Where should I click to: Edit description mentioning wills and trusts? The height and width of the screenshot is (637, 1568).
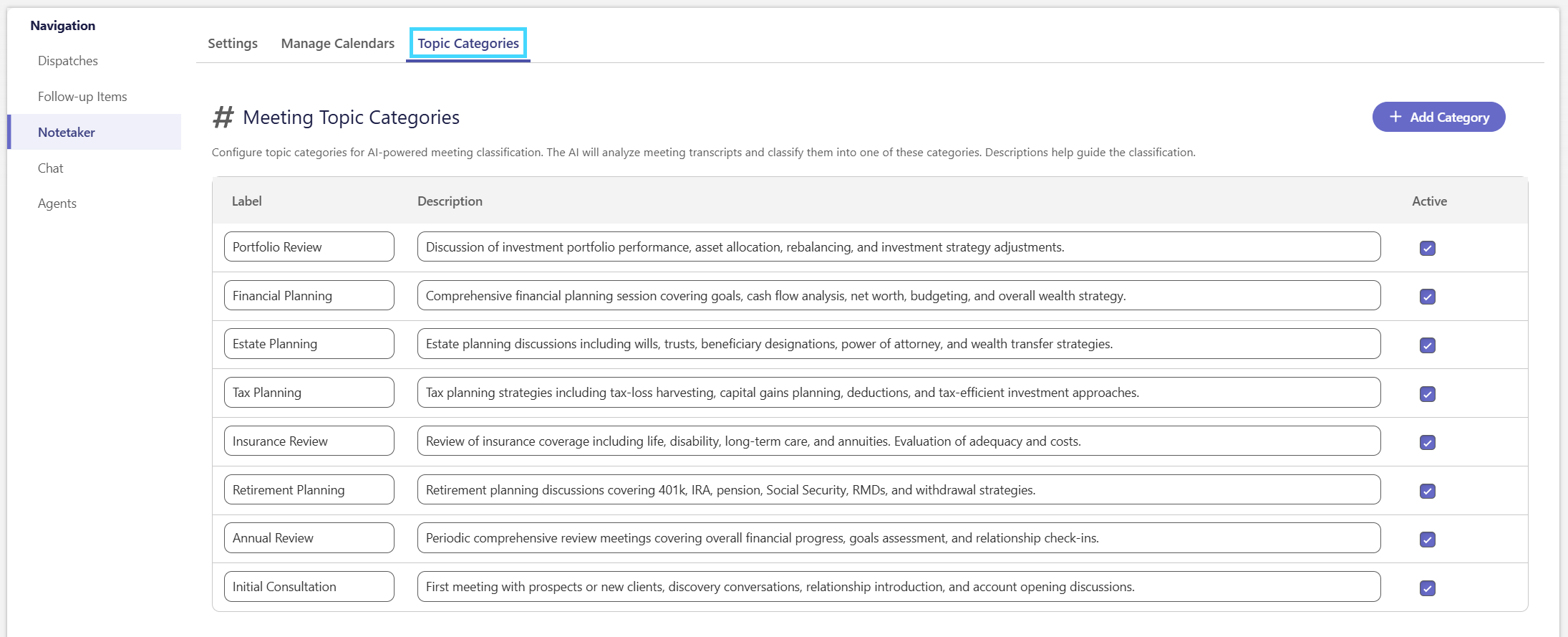click(x=899, y=343)
